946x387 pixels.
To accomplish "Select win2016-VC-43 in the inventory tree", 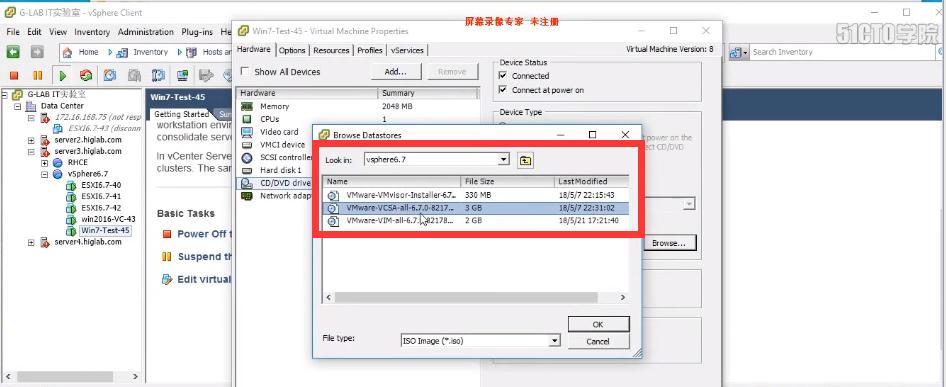I will [x=108, y=219].
